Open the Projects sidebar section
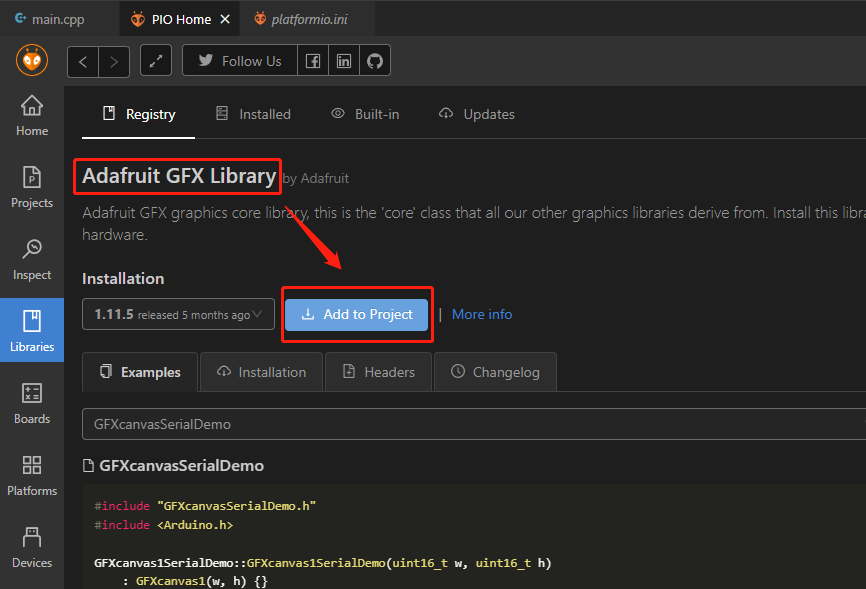This screenshot has height=589, width=866. [32, 187]
